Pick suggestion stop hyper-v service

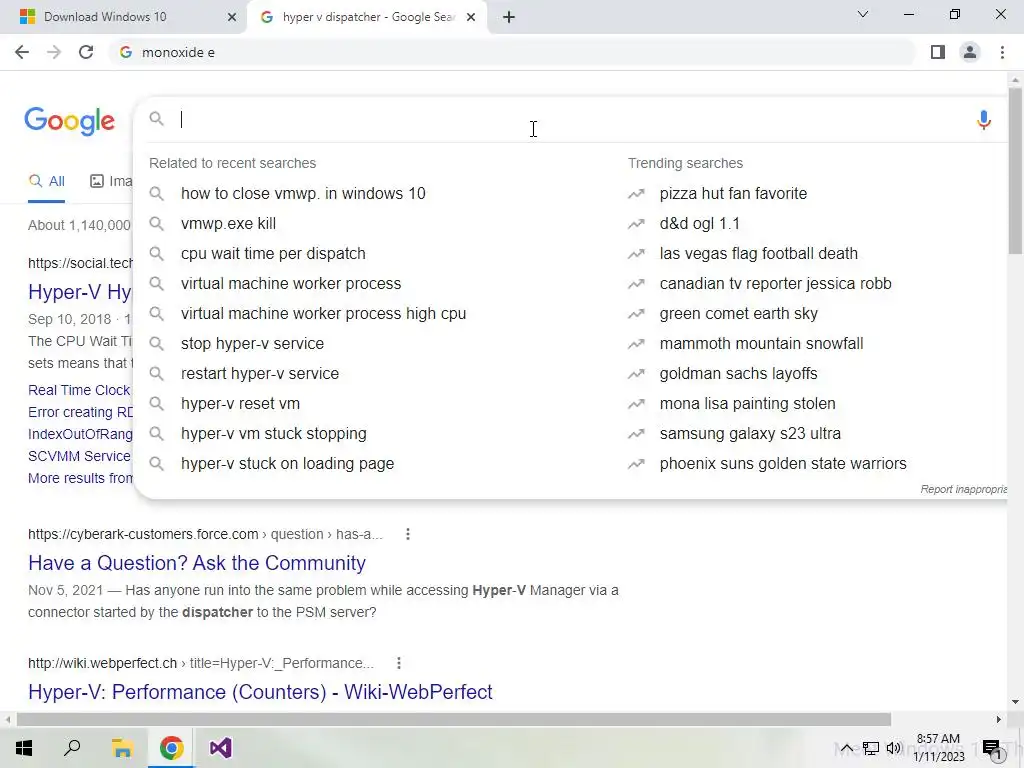pyautogui.click(x=252, y=344)
